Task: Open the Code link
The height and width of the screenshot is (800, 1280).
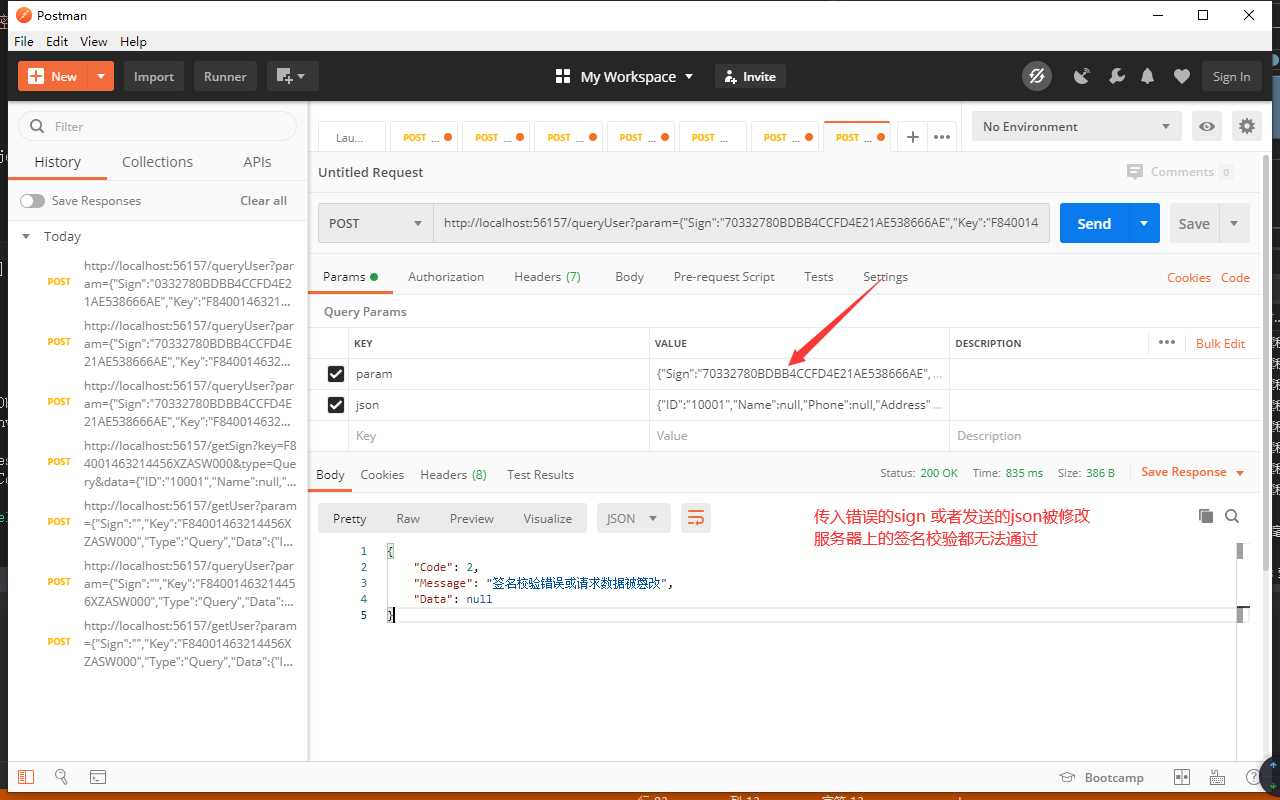Action: 1235,278
